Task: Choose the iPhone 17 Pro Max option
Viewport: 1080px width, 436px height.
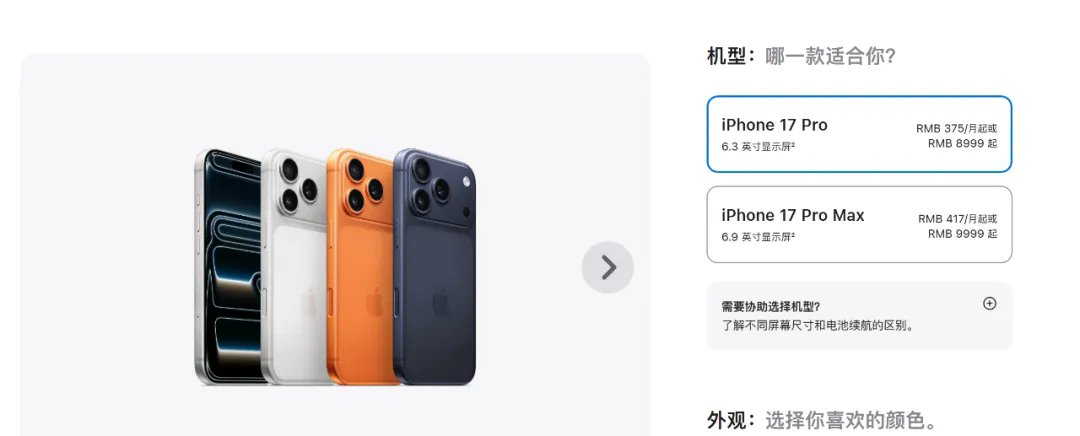Action: (859, 225)
